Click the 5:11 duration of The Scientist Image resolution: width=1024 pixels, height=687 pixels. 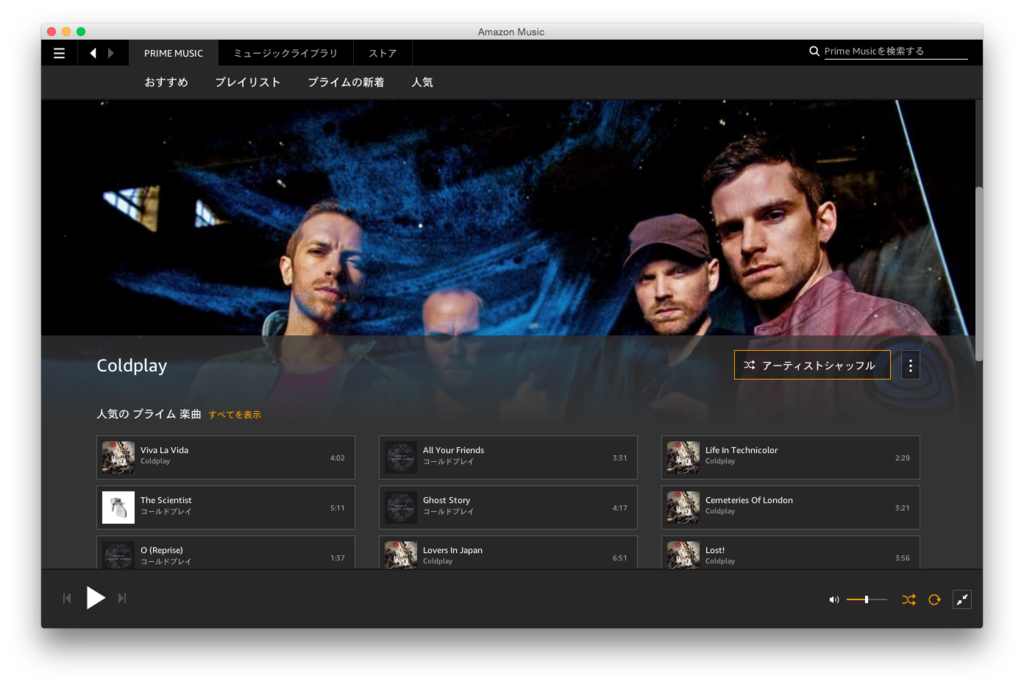tap(337, 508)
